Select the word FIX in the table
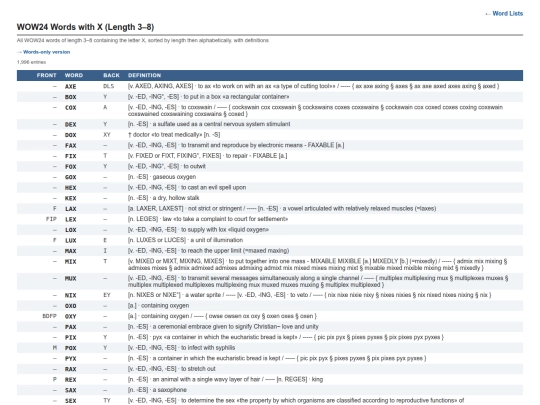The image size is (540, 405). (x=71, y=156)
